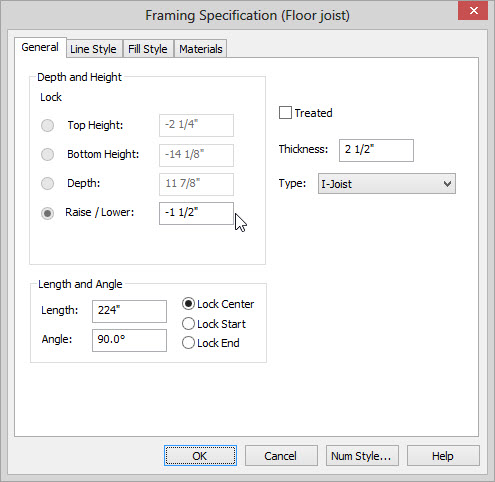The height and width of the screenshot is (482, 495).
Task: Confirm with the OK button
Action: coord(200,455)
